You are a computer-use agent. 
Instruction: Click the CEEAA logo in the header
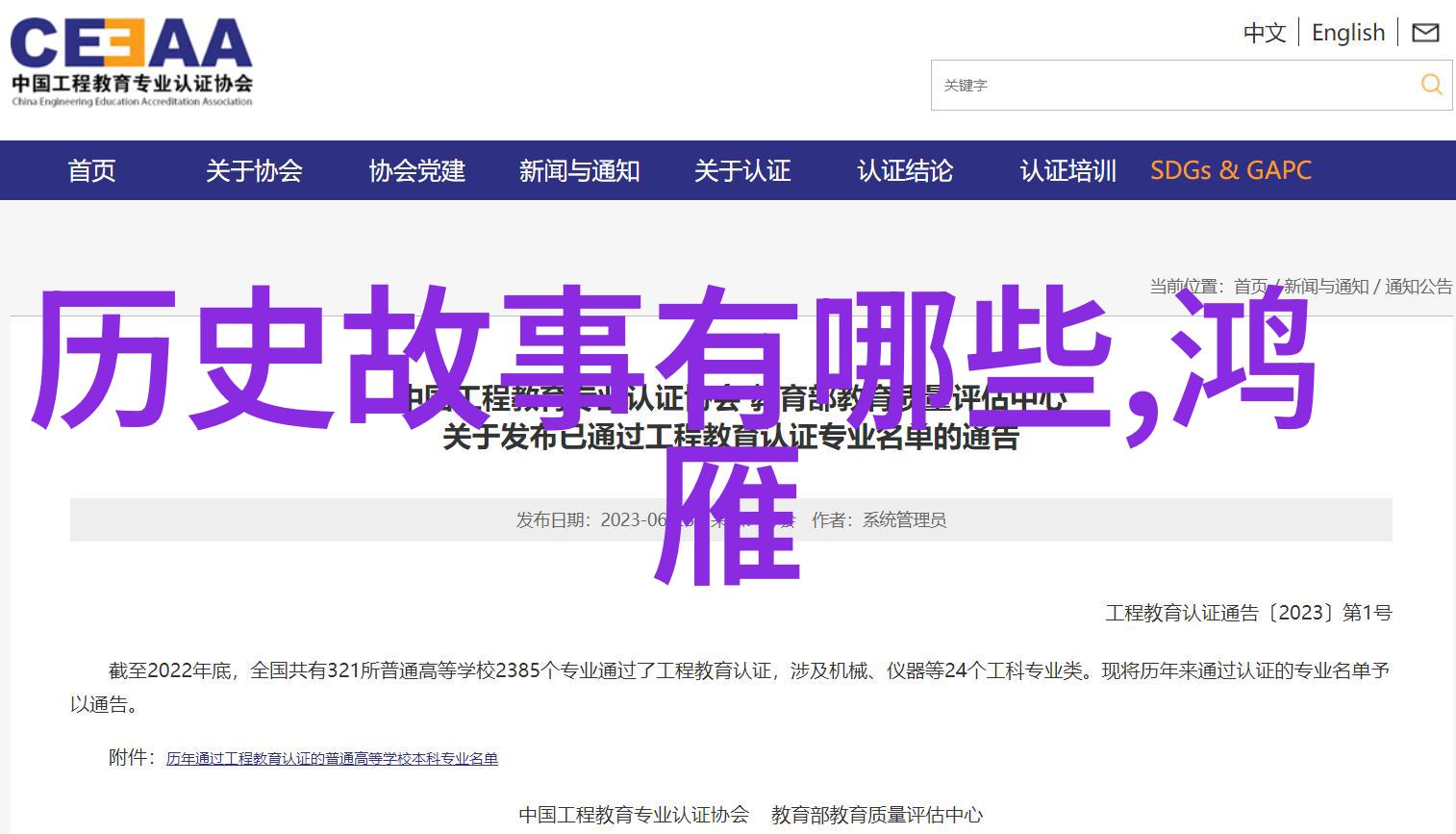coord(132,60)
